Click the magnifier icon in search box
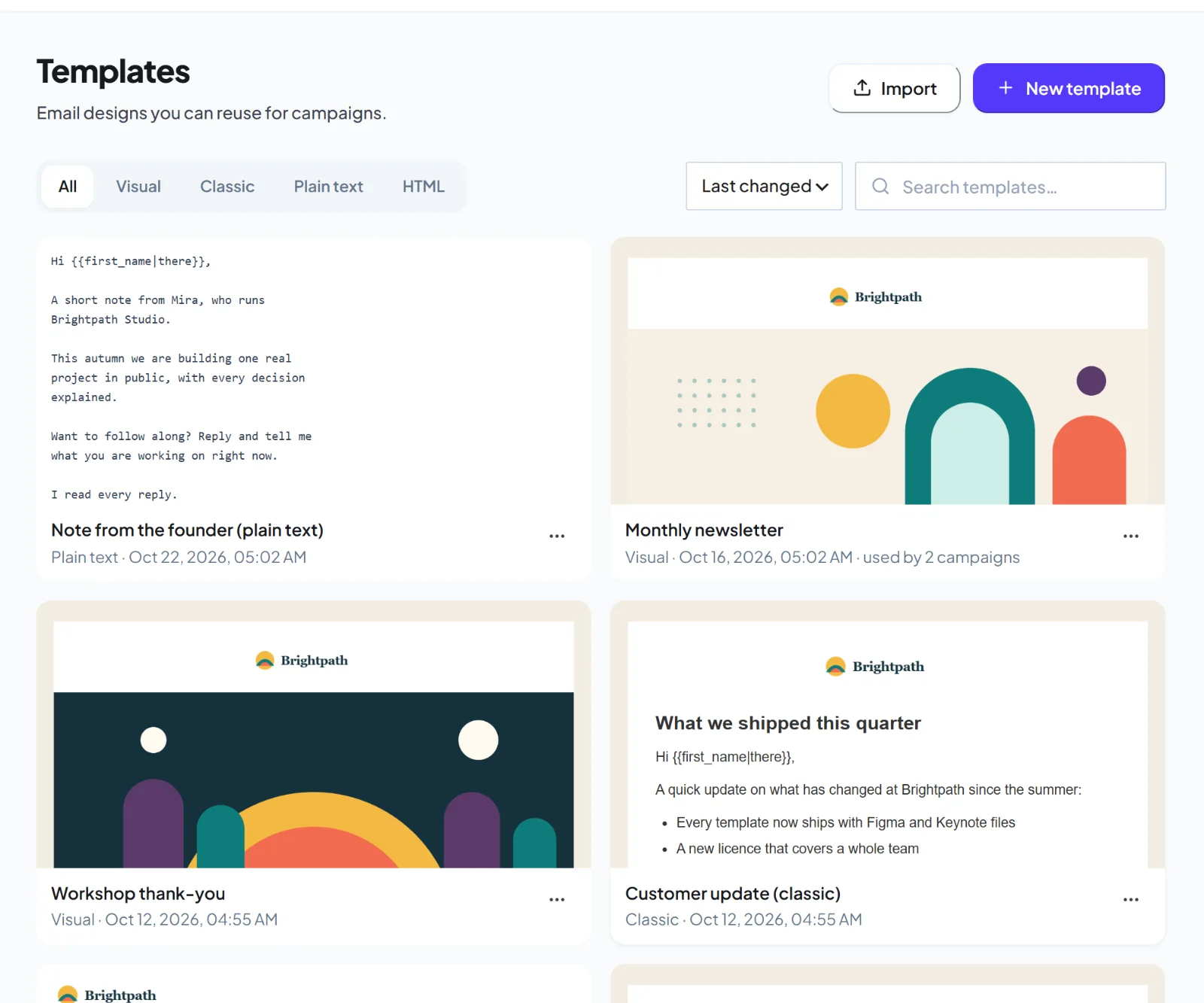The image size is (1204, 1003). pyautogui.click(x=880, y=186)
